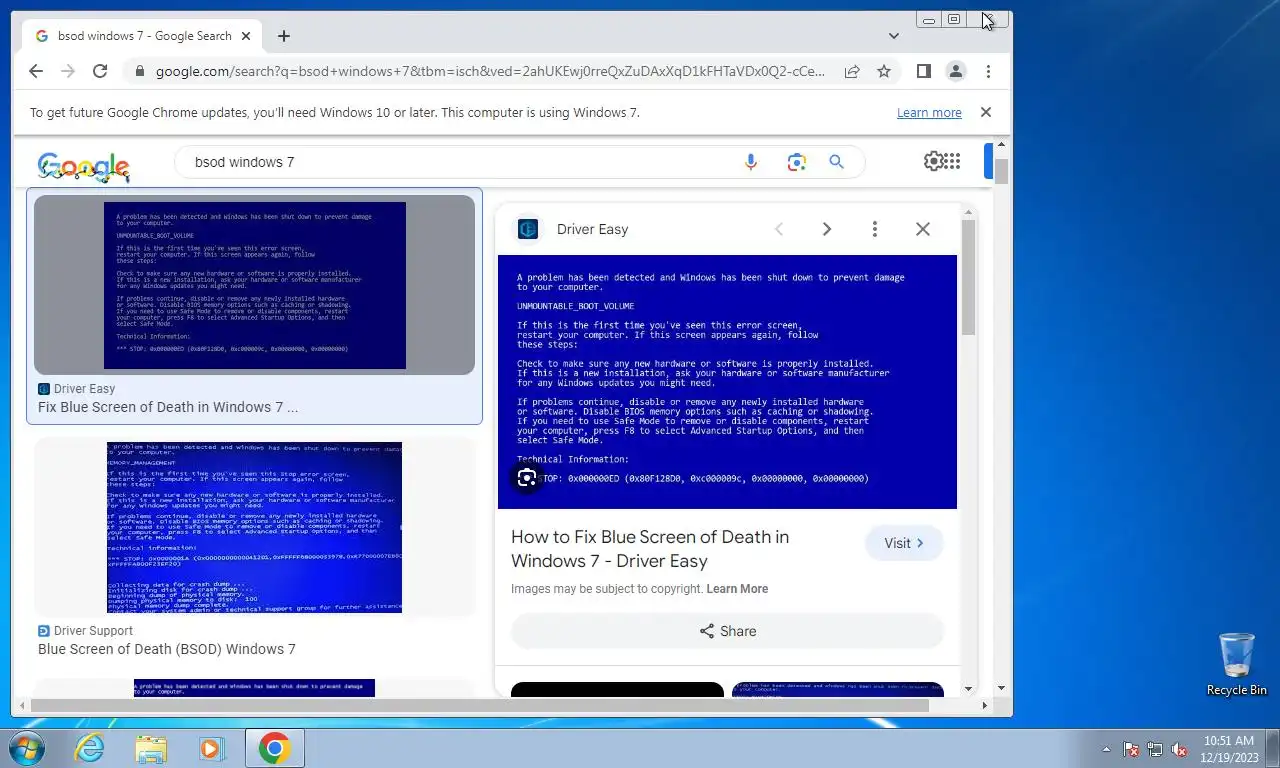This screenshot has height=768, width=1280.
Task: Share this image result
Action: [727, 631]
